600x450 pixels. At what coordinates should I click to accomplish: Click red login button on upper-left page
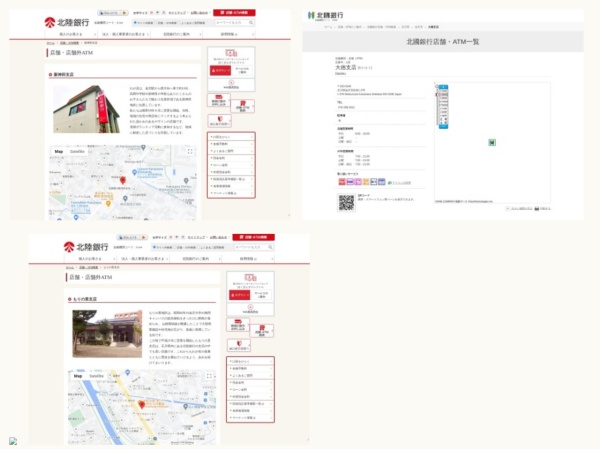(220, 70)
